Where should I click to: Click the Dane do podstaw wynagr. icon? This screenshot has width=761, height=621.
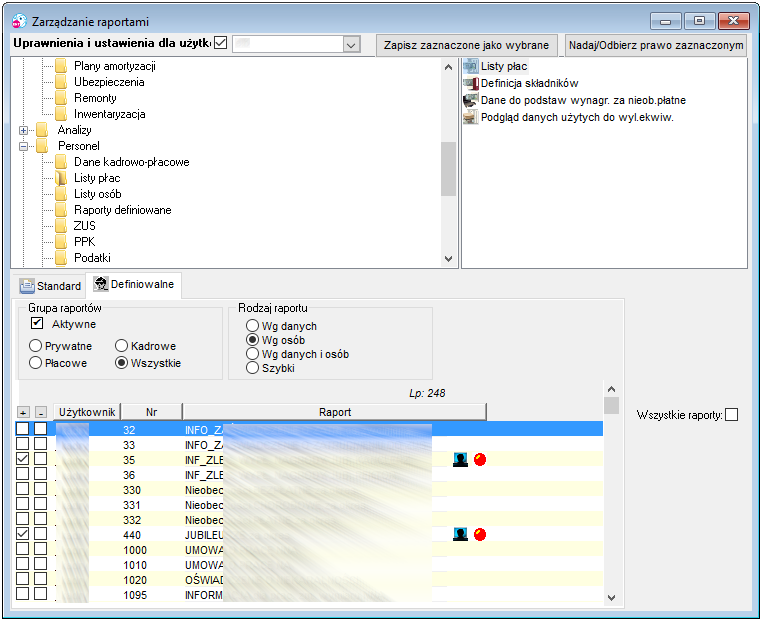[x=470, y=100]
